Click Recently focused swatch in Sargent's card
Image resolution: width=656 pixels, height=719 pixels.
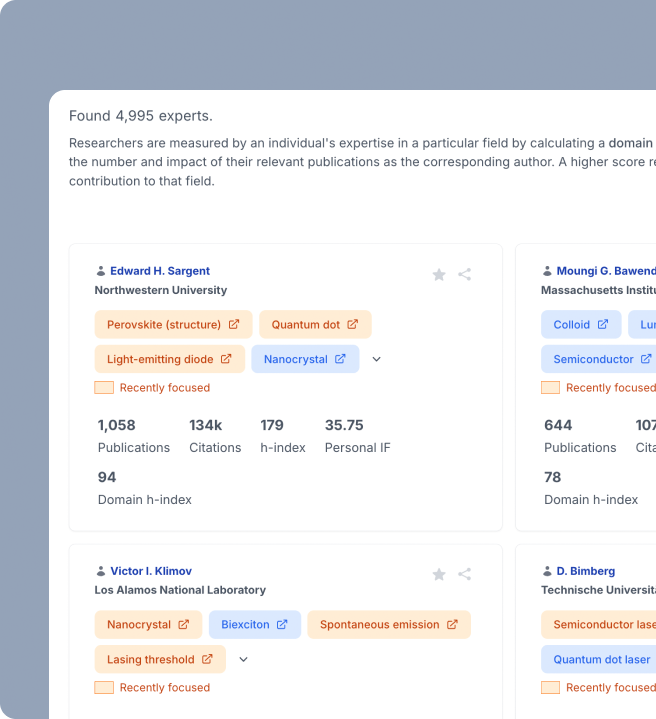[x=104, y=387]
